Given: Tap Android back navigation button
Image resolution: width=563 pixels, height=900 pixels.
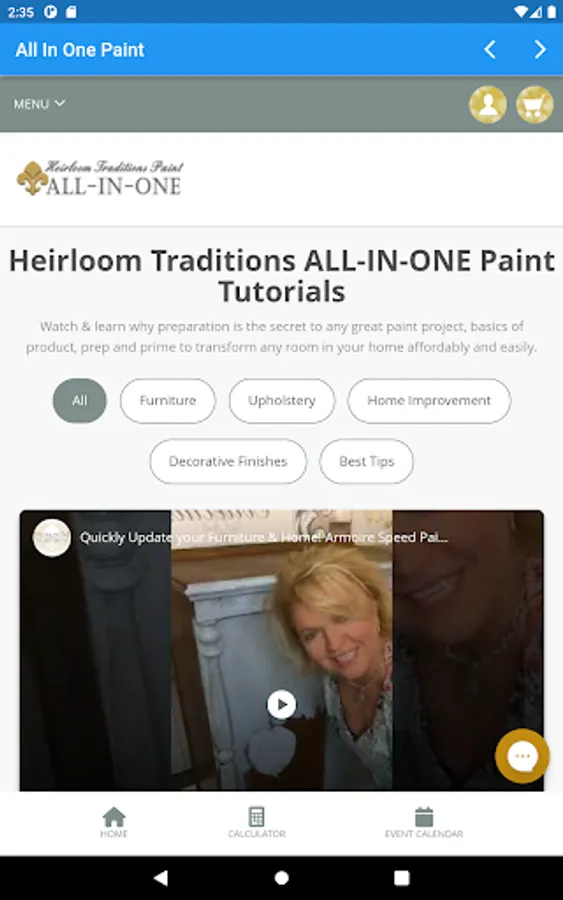Looking at the screenshot, I should (161, 878).
